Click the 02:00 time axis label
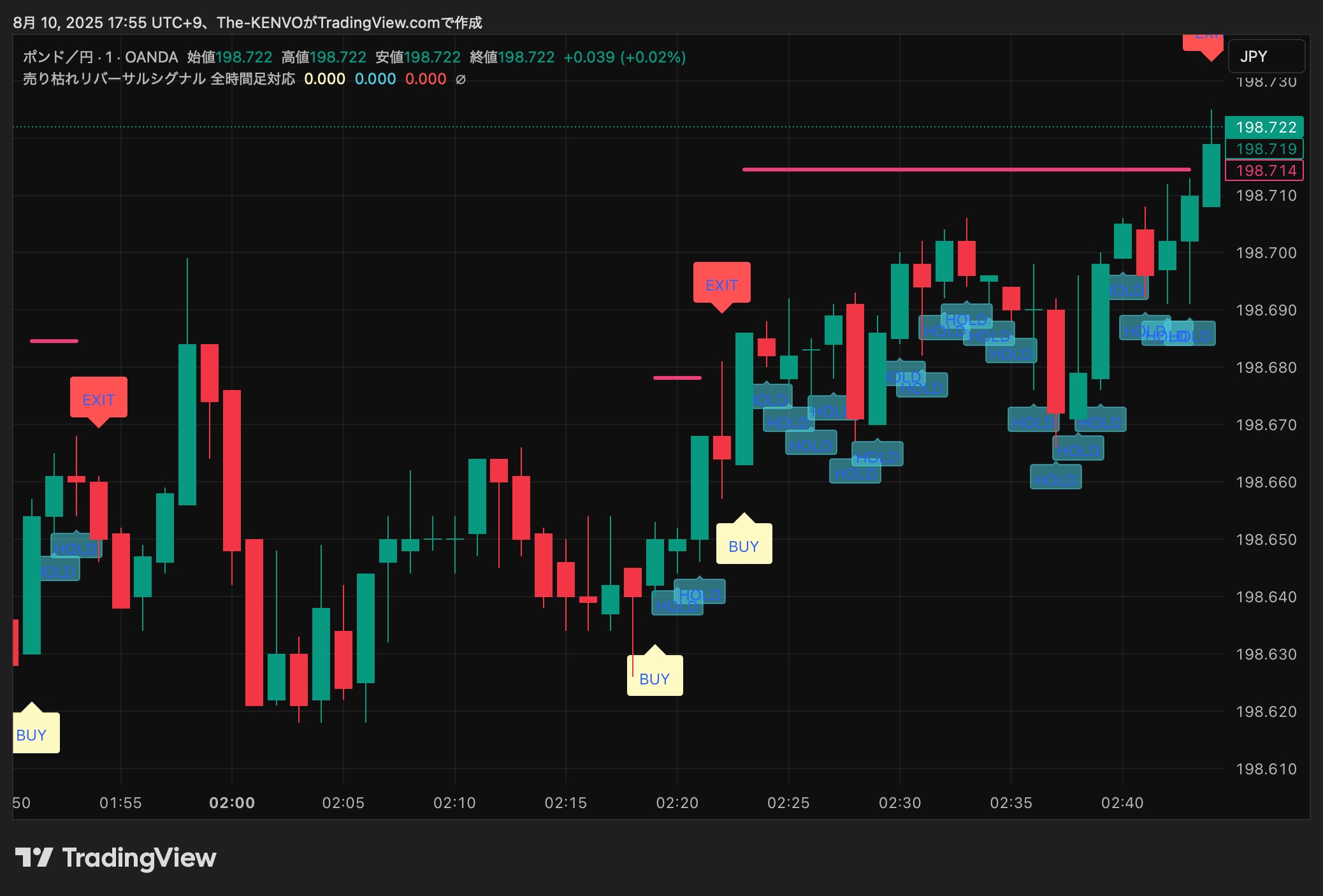1323x896 pixels. click(x=232, y=803)
